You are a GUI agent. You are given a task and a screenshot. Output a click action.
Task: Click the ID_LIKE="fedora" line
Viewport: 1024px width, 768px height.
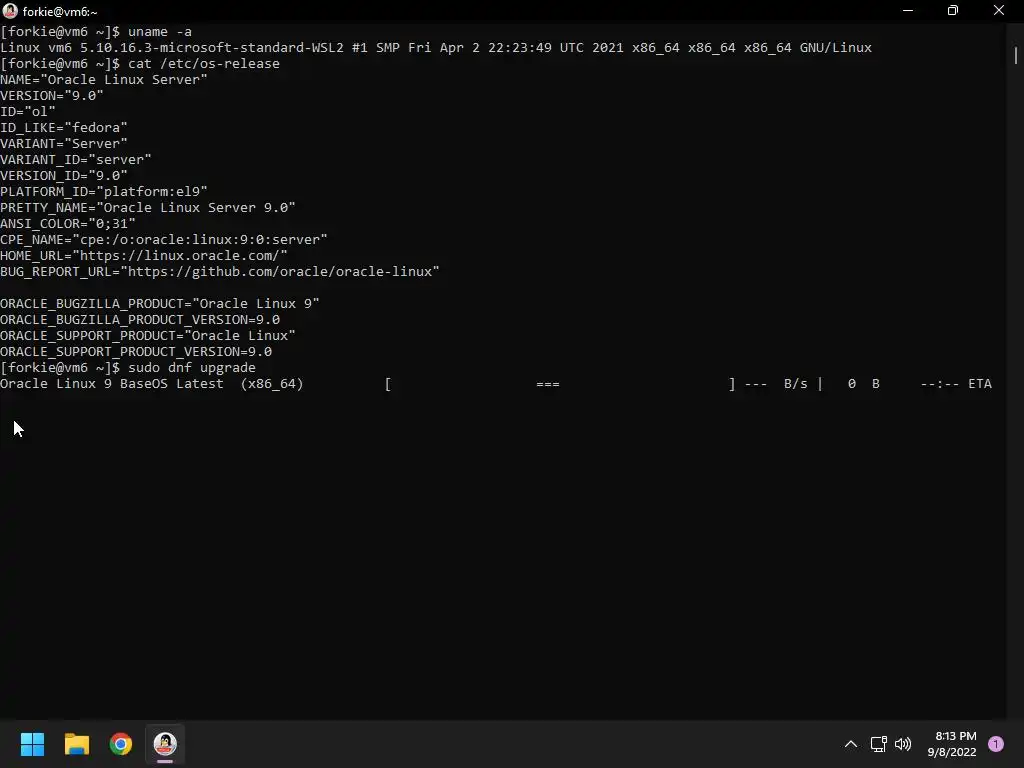coord(64,128)
